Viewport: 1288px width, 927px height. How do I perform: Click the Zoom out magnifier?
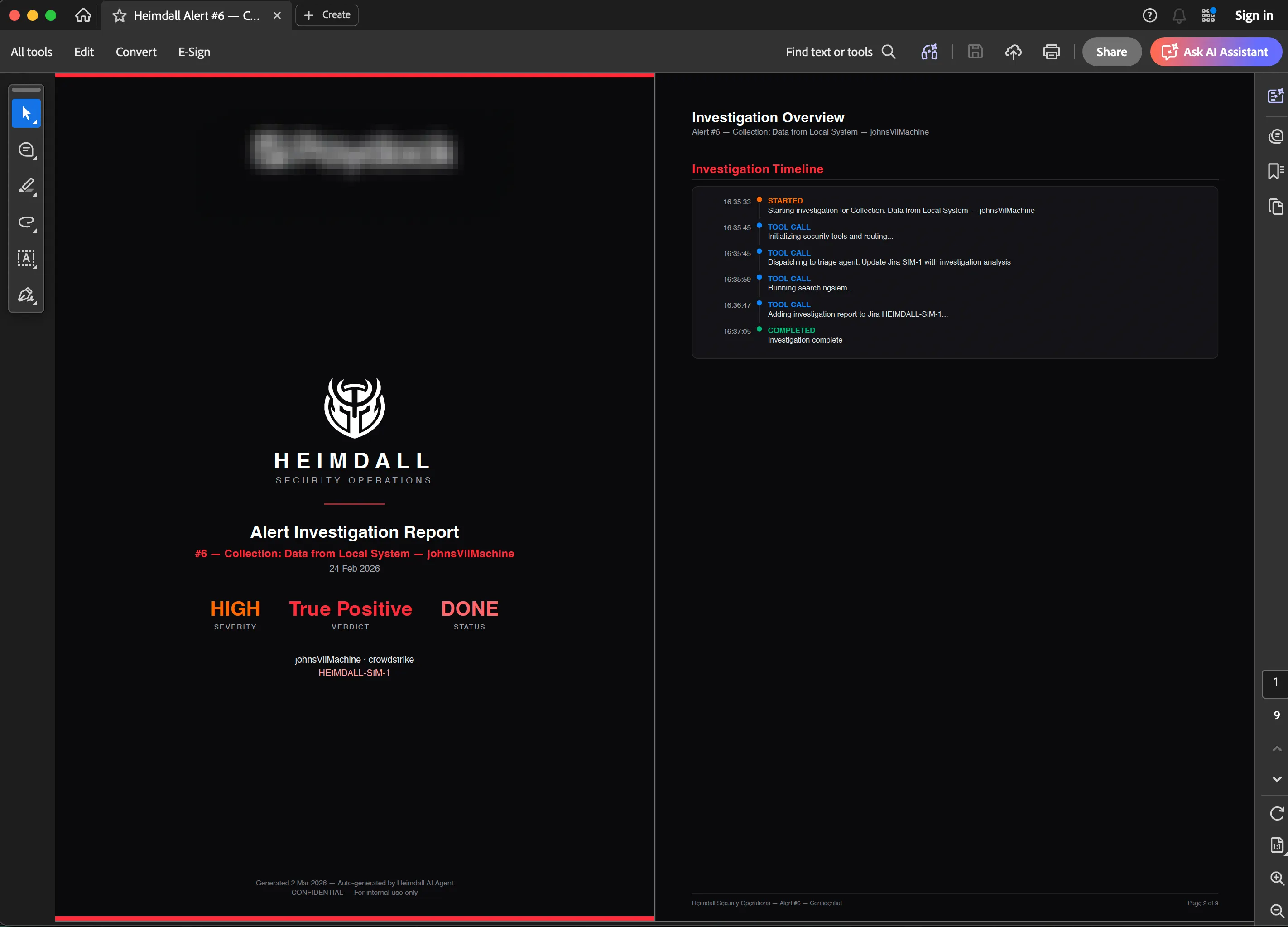click(x=1277, y=911)
